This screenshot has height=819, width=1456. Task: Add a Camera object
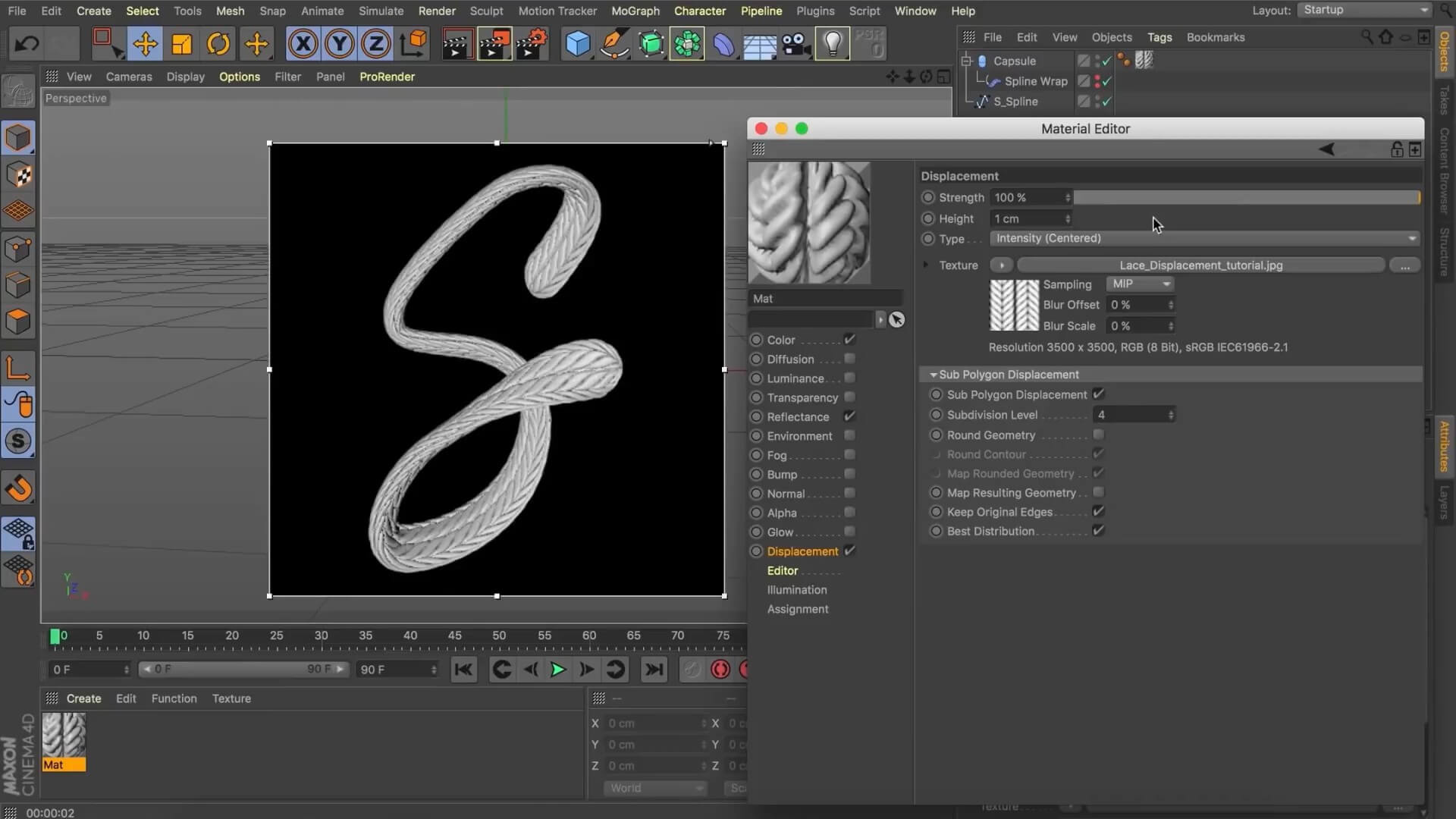(x=796, y=44)
